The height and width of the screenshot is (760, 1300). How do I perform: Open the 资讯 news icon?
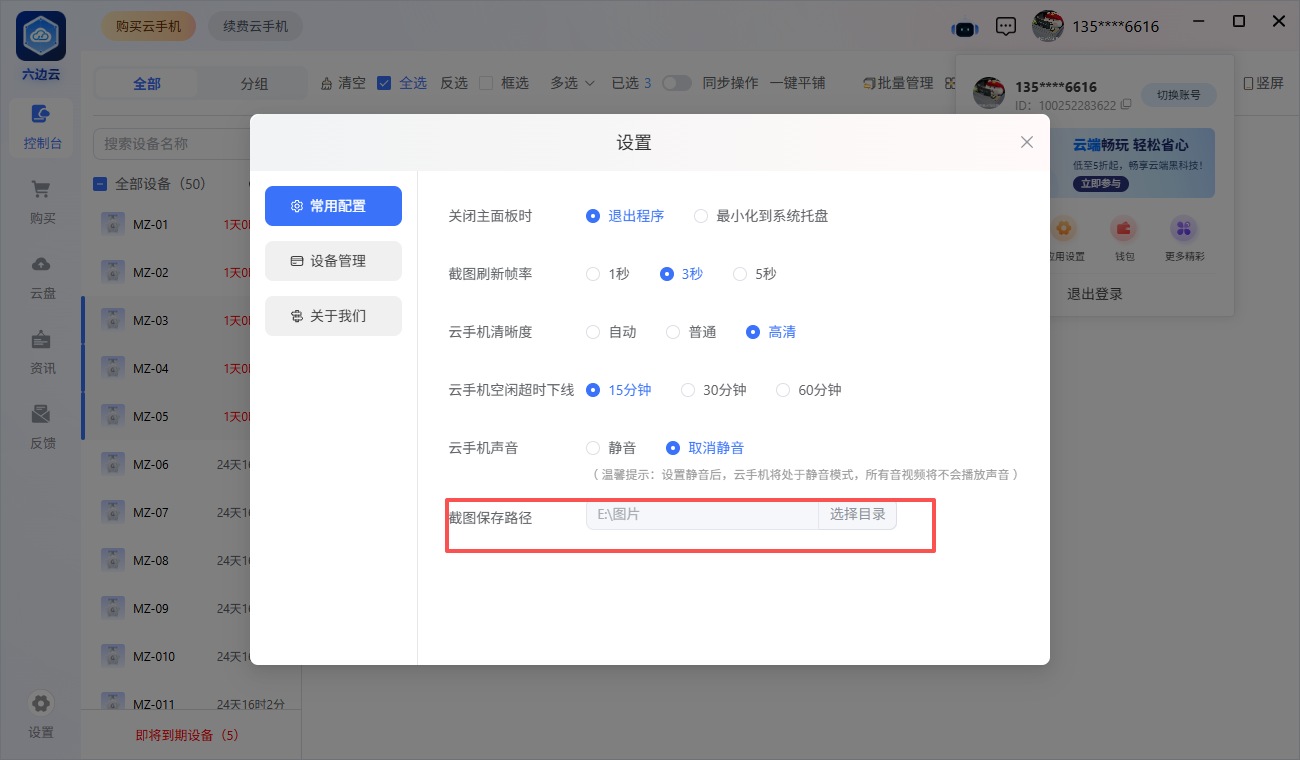pos(42,340)
